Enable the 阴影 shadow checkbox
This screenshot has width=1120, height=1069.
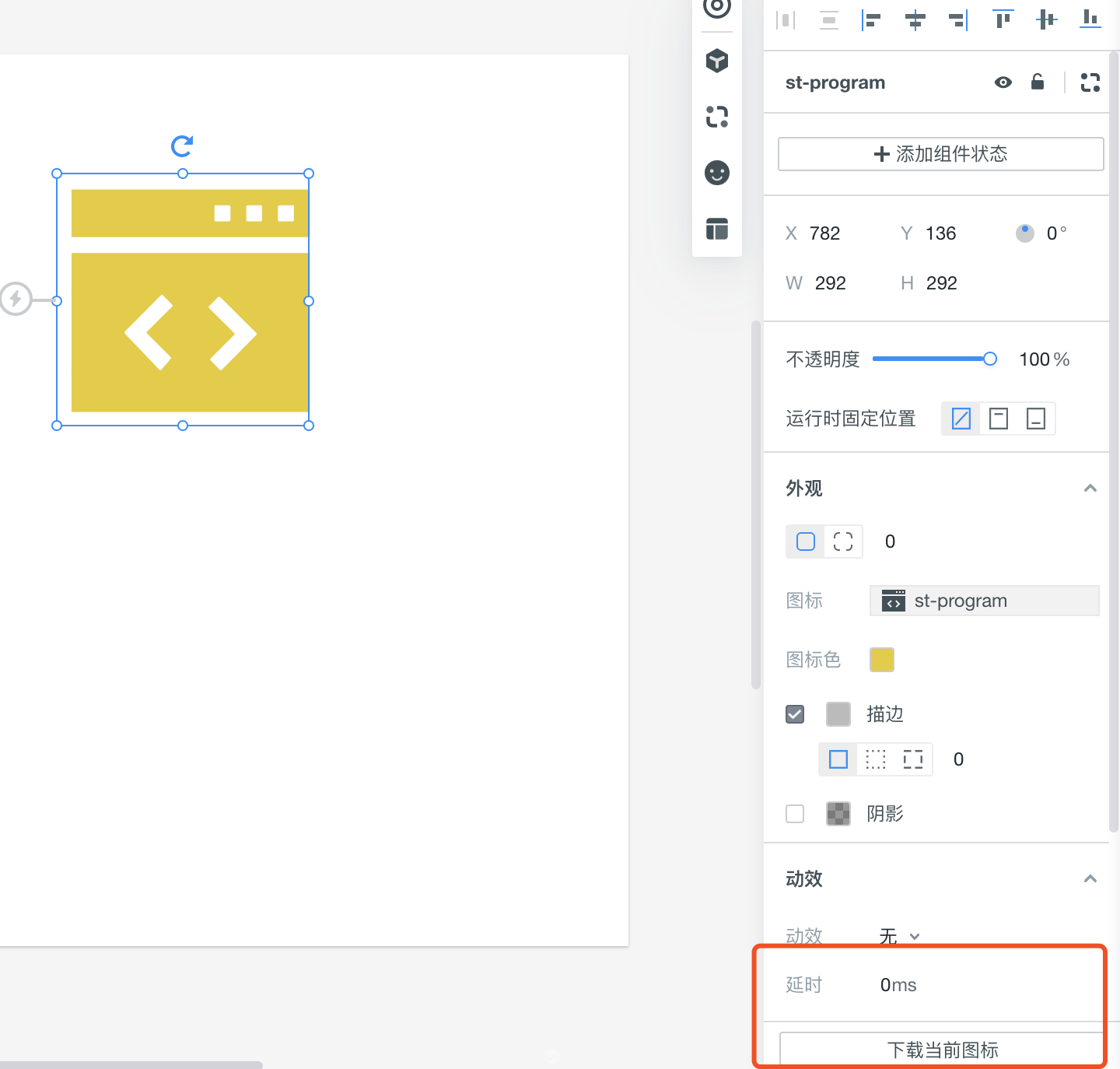click(x=795, y=814)
